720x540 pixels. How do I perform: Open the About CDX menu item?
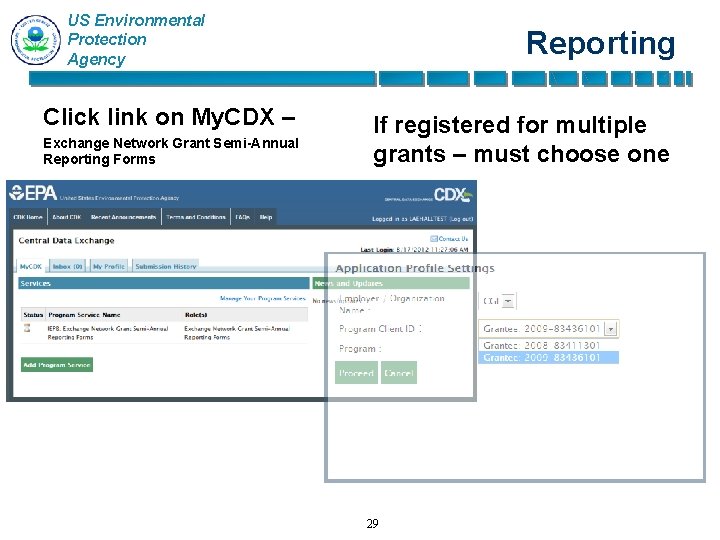[67, 217]
